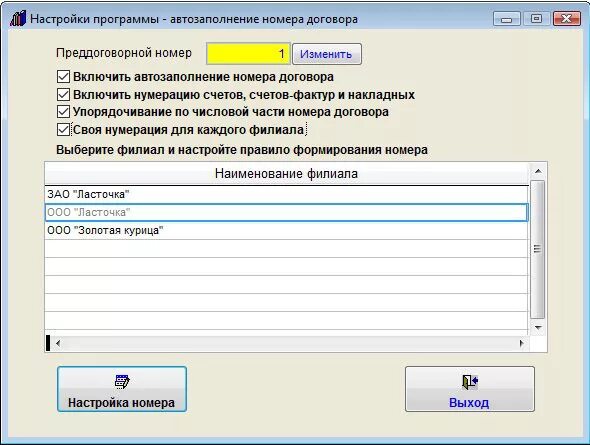Click the Выход exit button
The height and width of the screenshot is (445, 590).
470,389
